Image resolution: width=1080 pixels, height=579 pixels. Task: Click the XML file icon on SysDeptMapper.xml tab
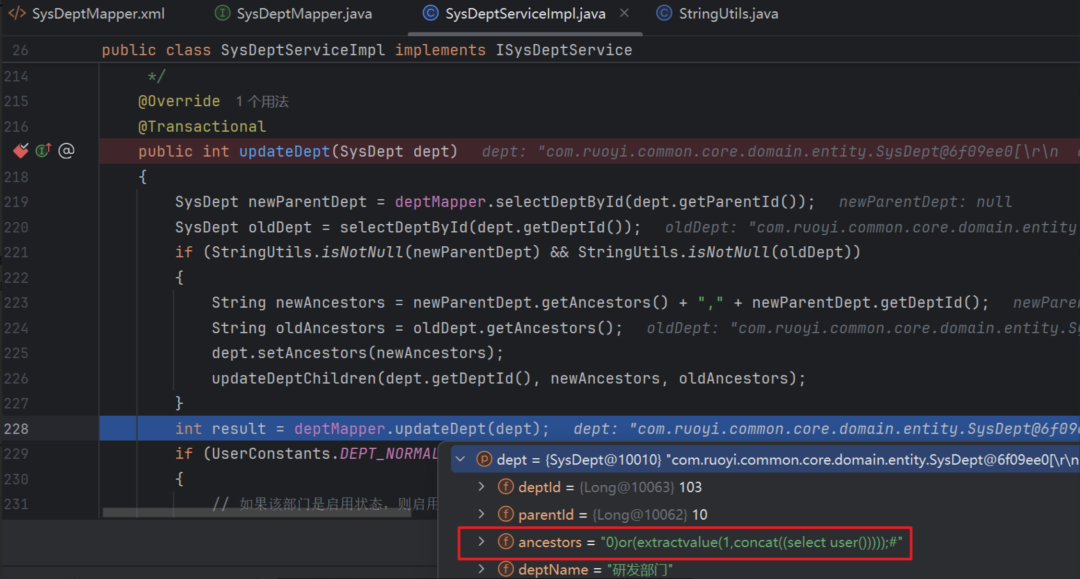click(17, 14)
